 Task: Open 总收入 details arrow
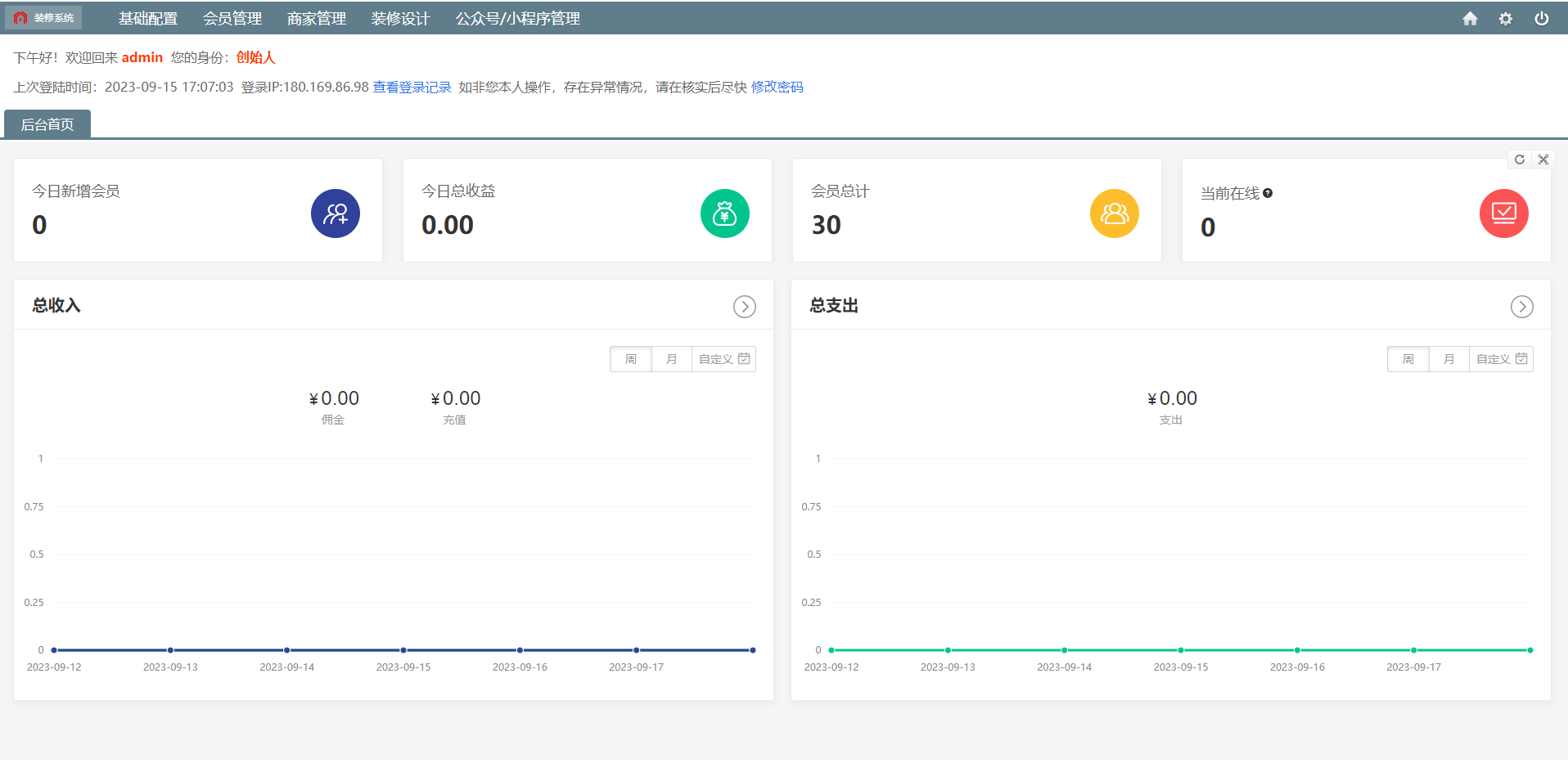point(745,307)
